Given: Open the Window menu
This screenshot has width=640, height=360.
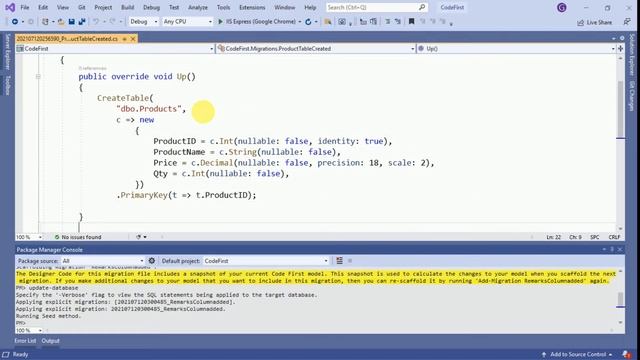Looking at the screenshot, I should [x=284, y=7].
